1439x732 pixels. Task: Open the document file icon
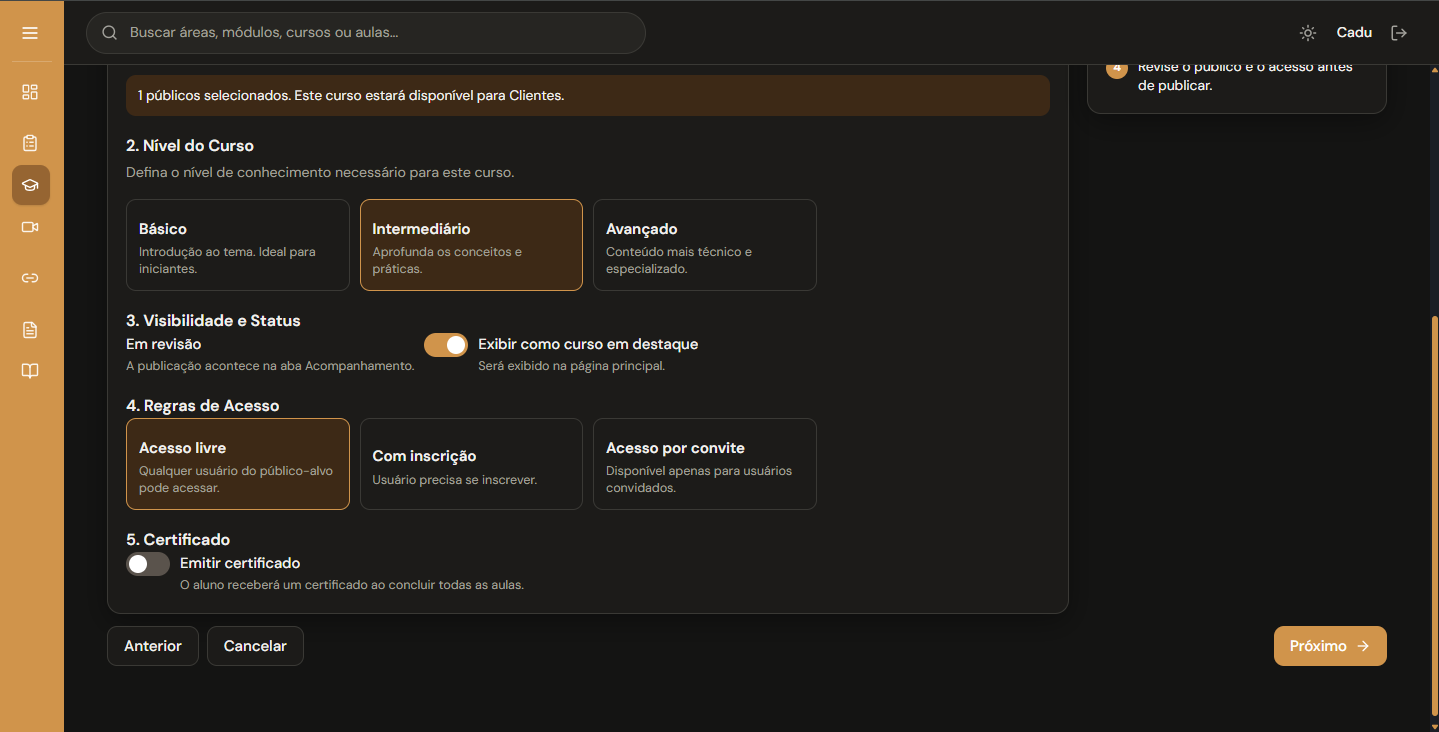30,330
